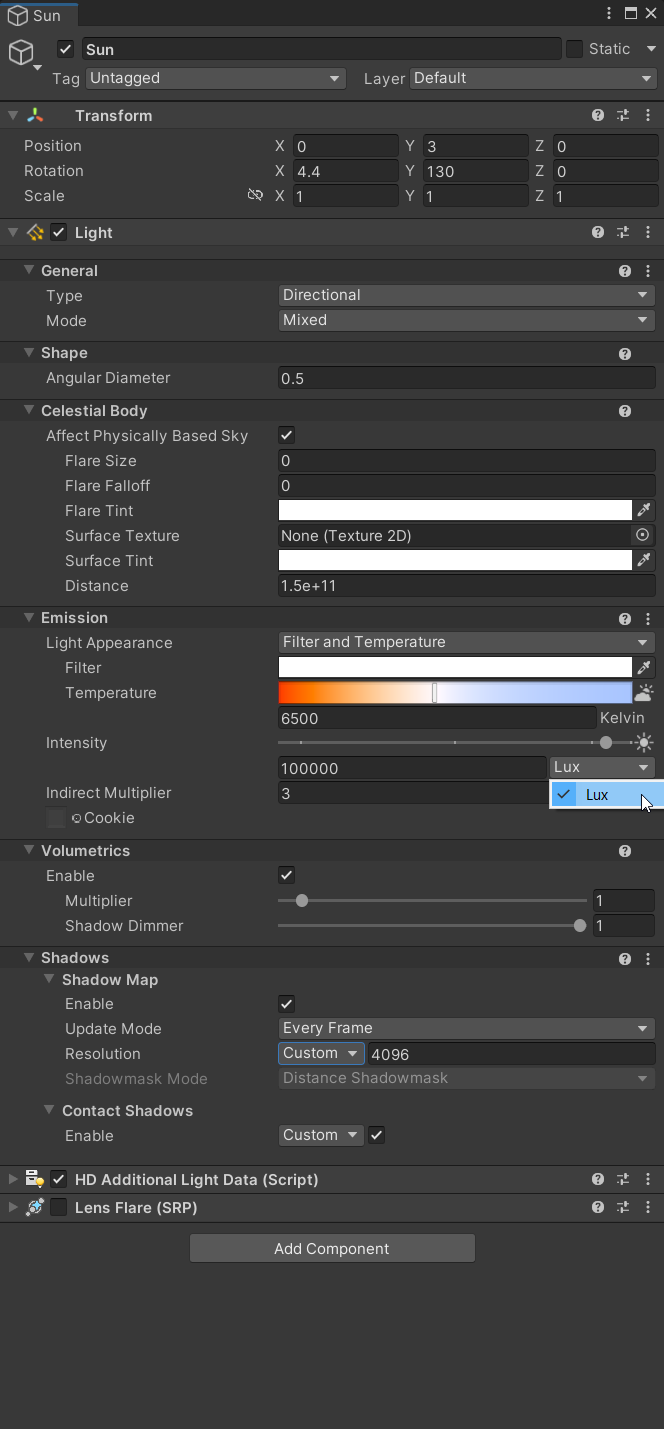Open Transform component help icon
The width and height of the screenshot is (664, 1429).
pos(598,116)
